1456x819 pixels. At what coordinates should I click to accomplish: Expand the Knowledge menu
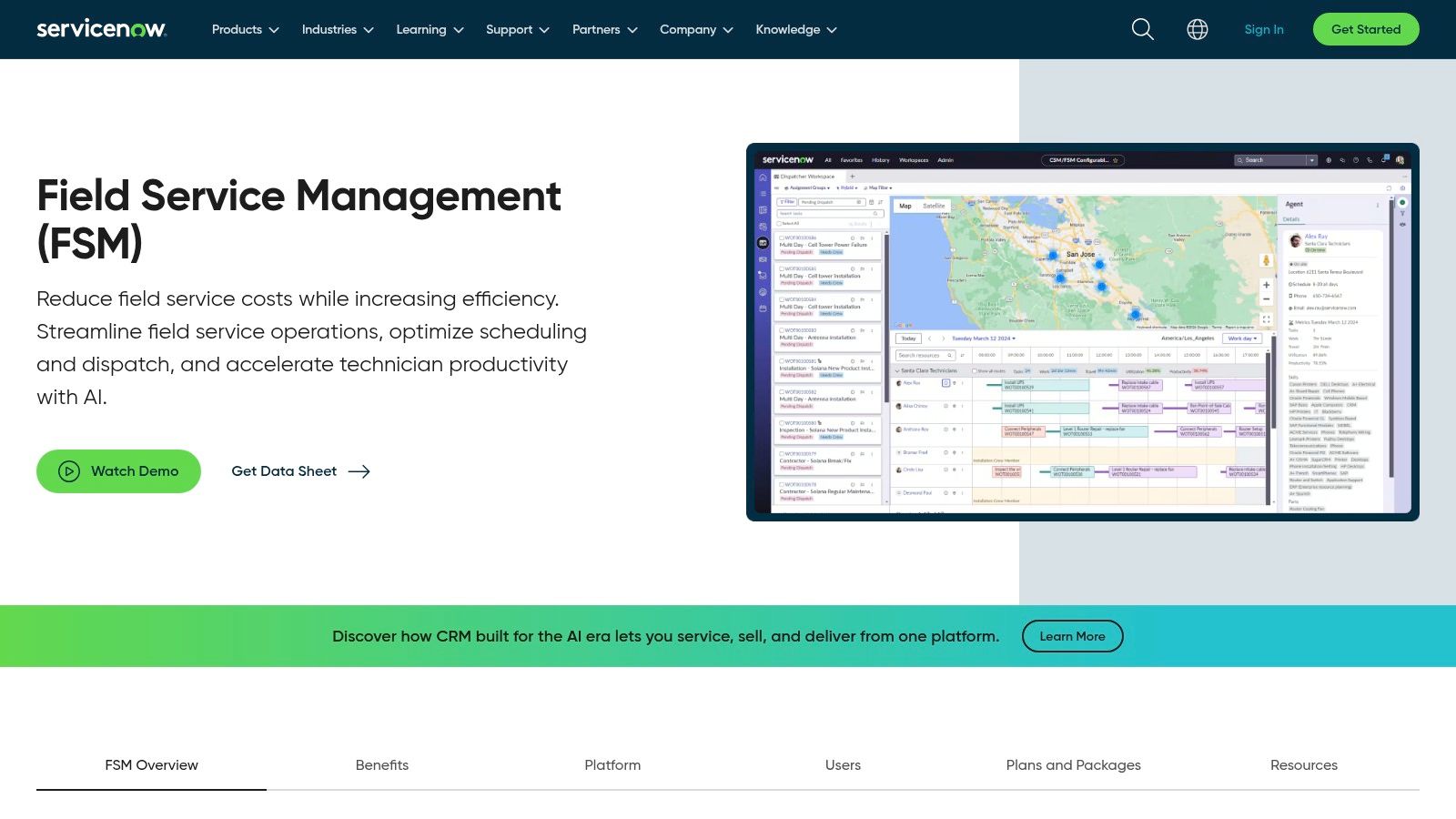pos(795,29)
